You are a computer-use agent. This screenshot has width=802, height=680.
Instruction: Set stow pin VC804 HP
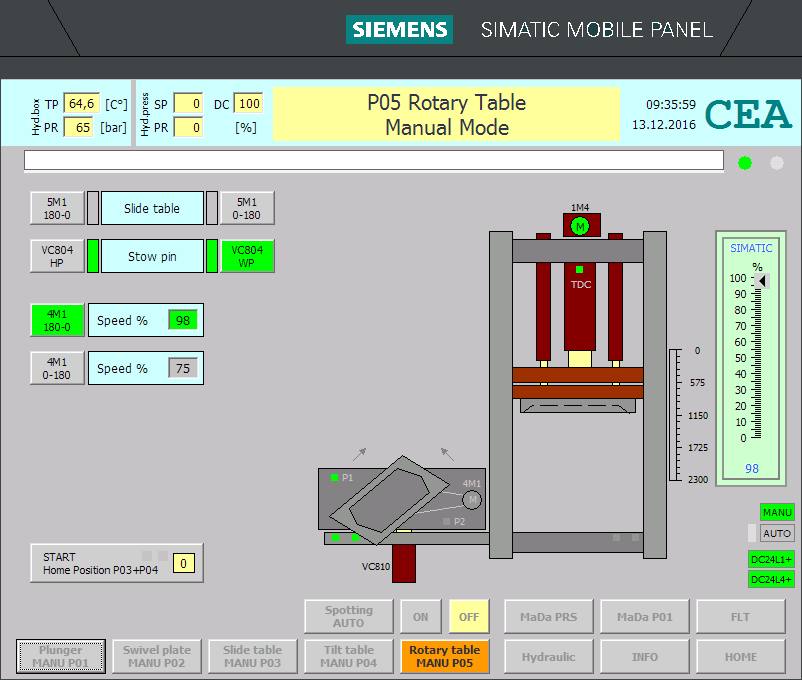[57, 256]
